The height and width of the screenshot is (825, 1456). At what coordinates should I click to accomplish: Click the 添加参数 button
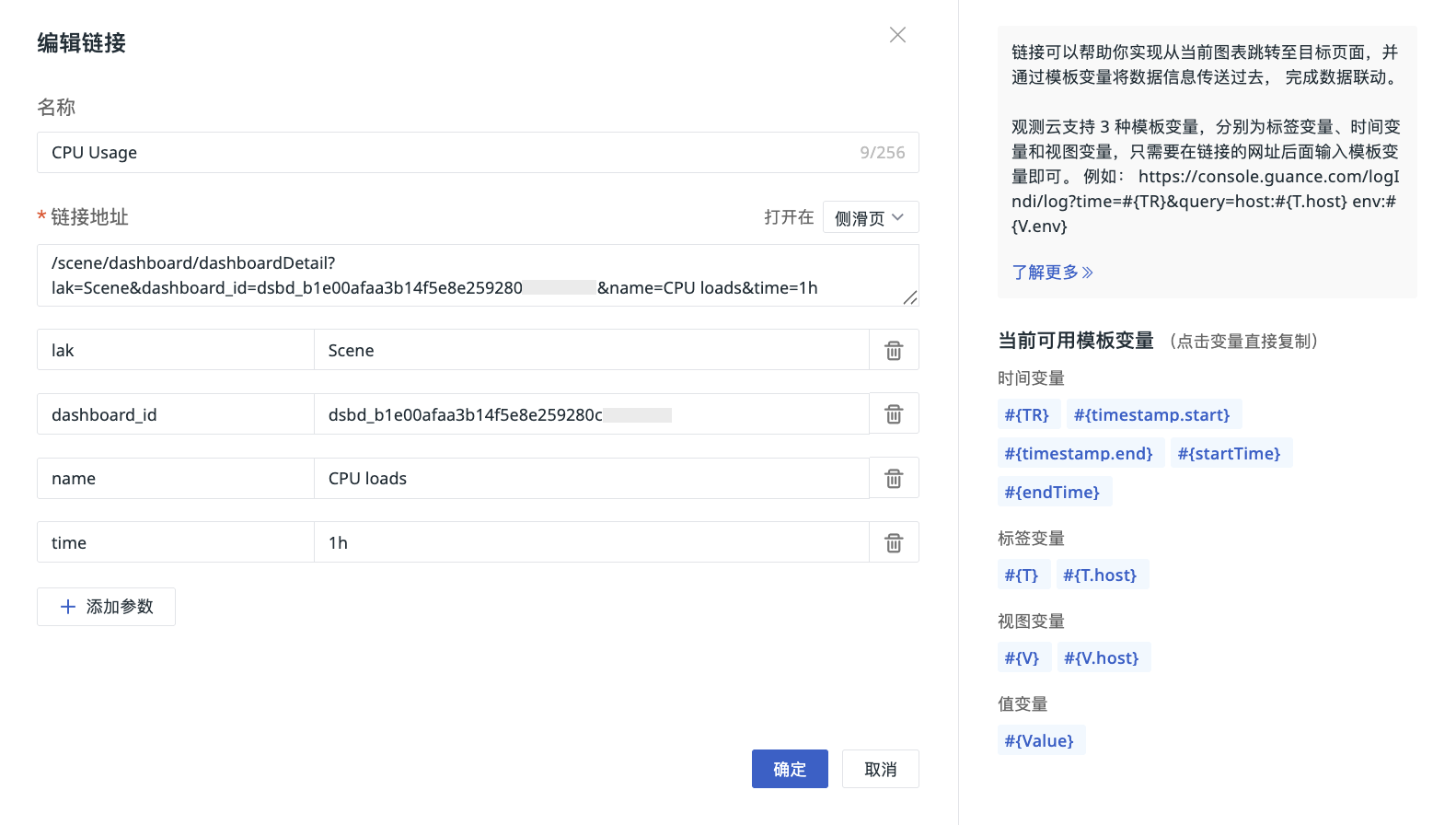point(106,607)
